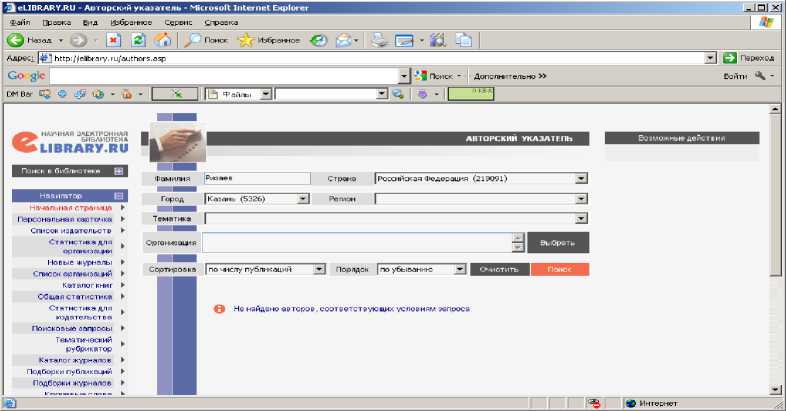Click the DM Bar globe icon
Screen dimensions: 786x411
pyautogui.click(x=99, y=94)
